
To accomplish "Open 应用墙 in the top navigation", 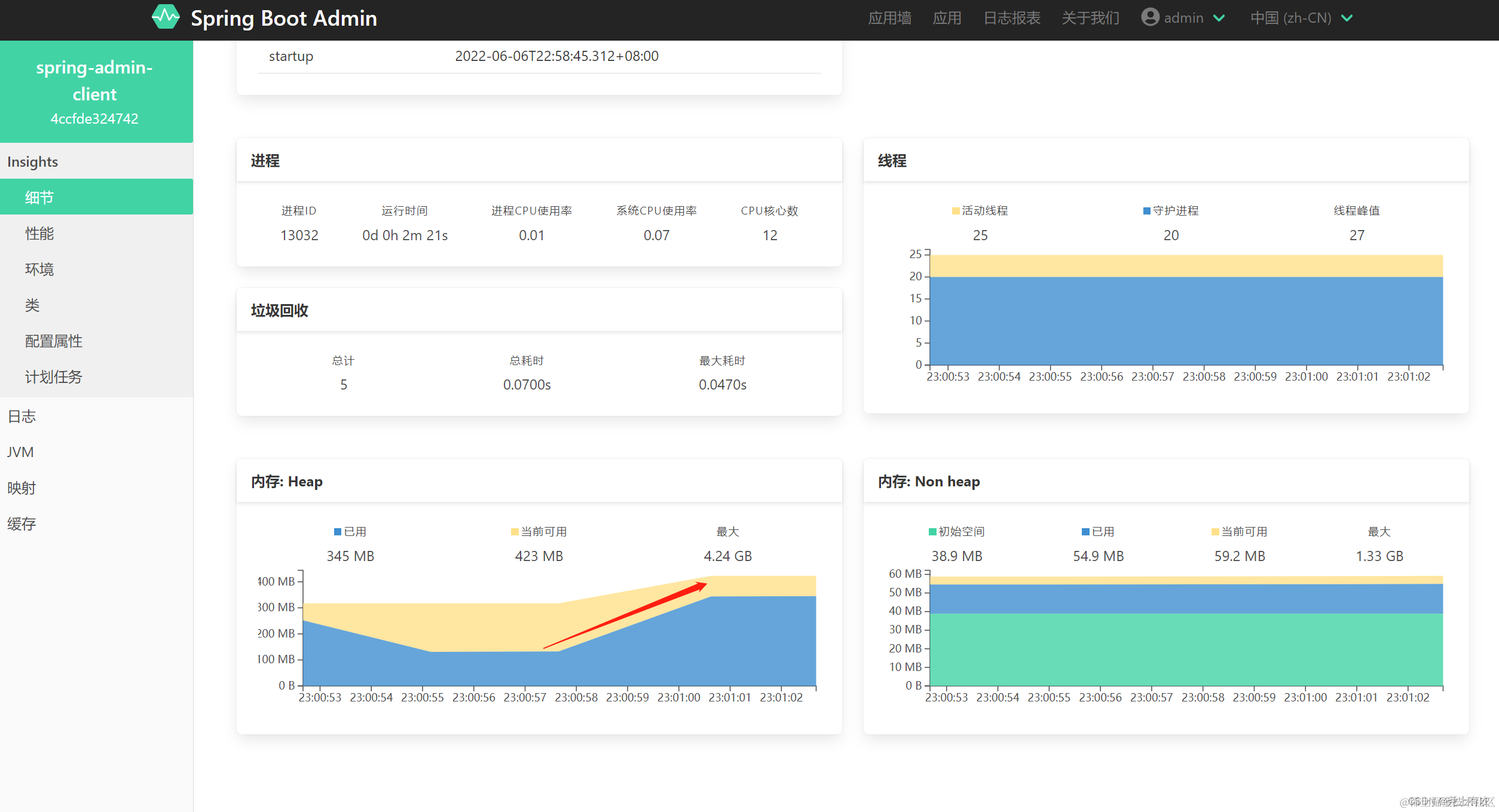I will coord(889,18).
